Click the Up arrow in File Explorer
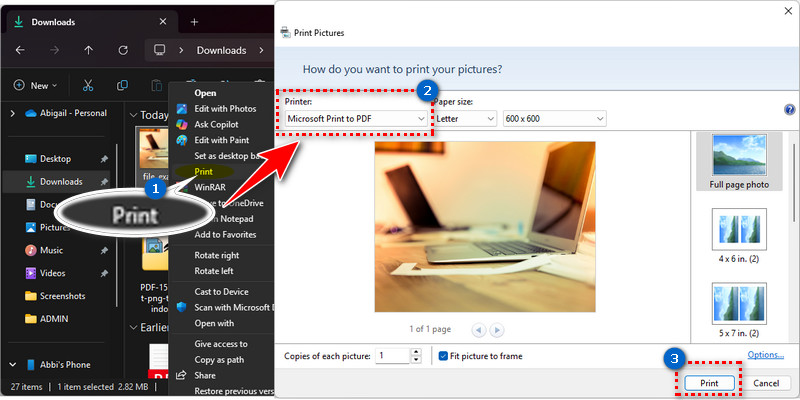 tap(88, 50)
